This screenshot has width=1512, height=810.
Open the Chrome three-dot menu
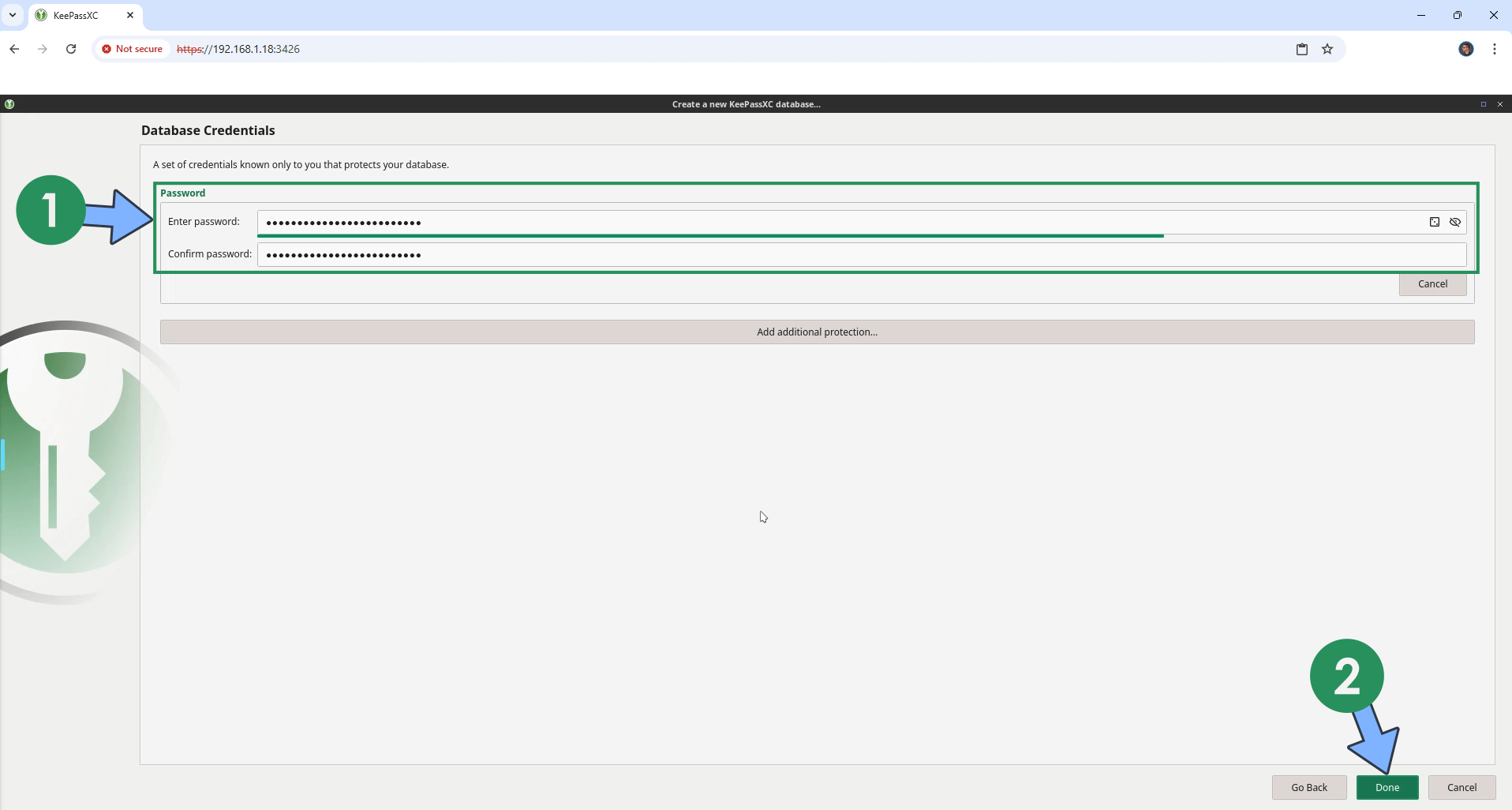(1495, 49)
